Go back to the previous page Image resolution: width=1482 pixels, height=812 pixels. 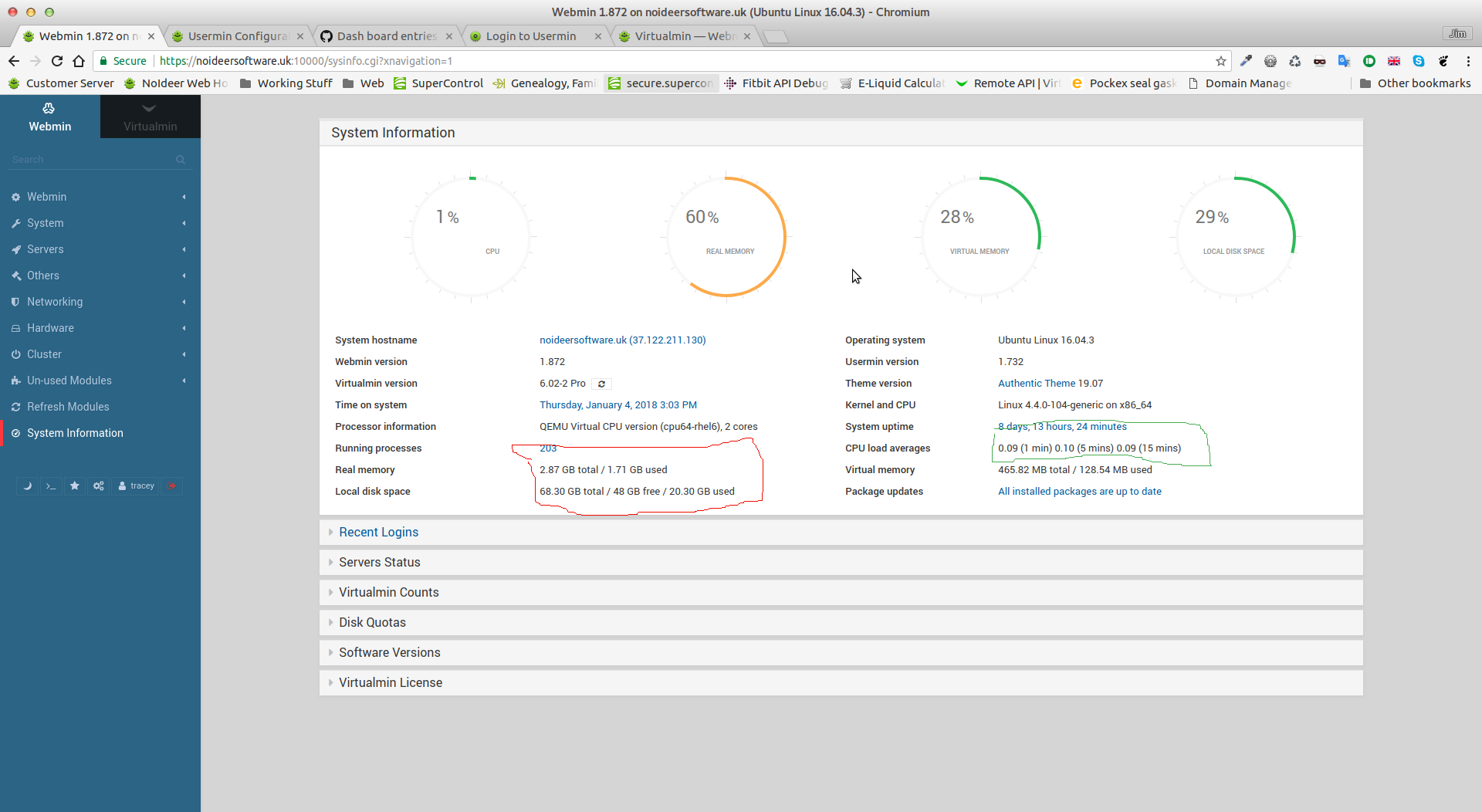pyautogui.click(x=14, y=61)
